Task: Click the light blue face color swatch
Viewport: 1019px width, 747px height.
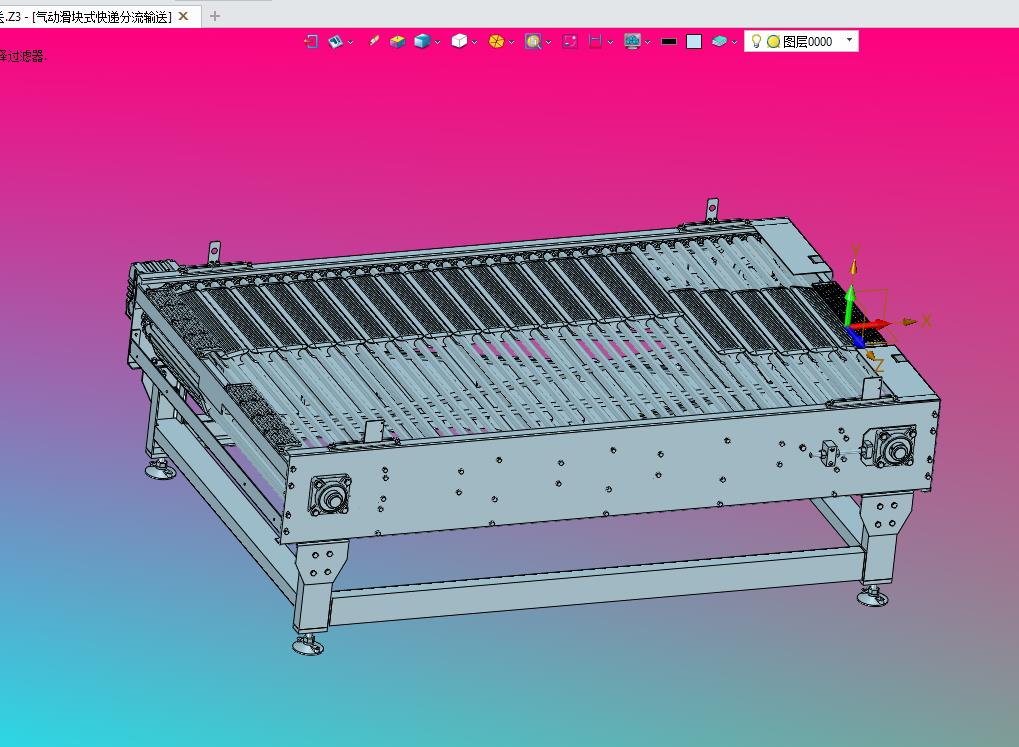Action: pos(694,42)
